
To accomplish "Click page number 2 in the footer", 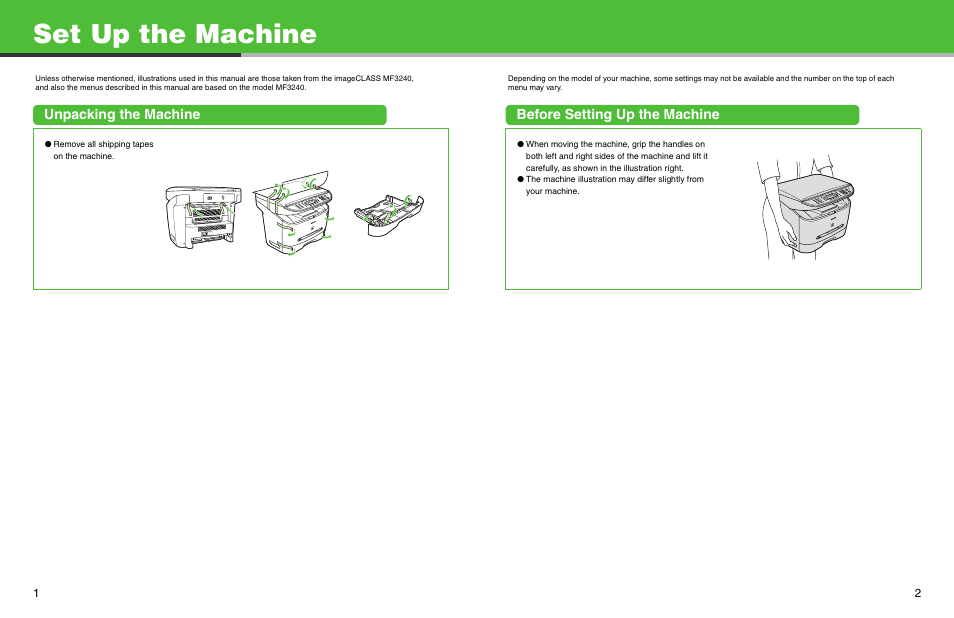I will 917,593.
